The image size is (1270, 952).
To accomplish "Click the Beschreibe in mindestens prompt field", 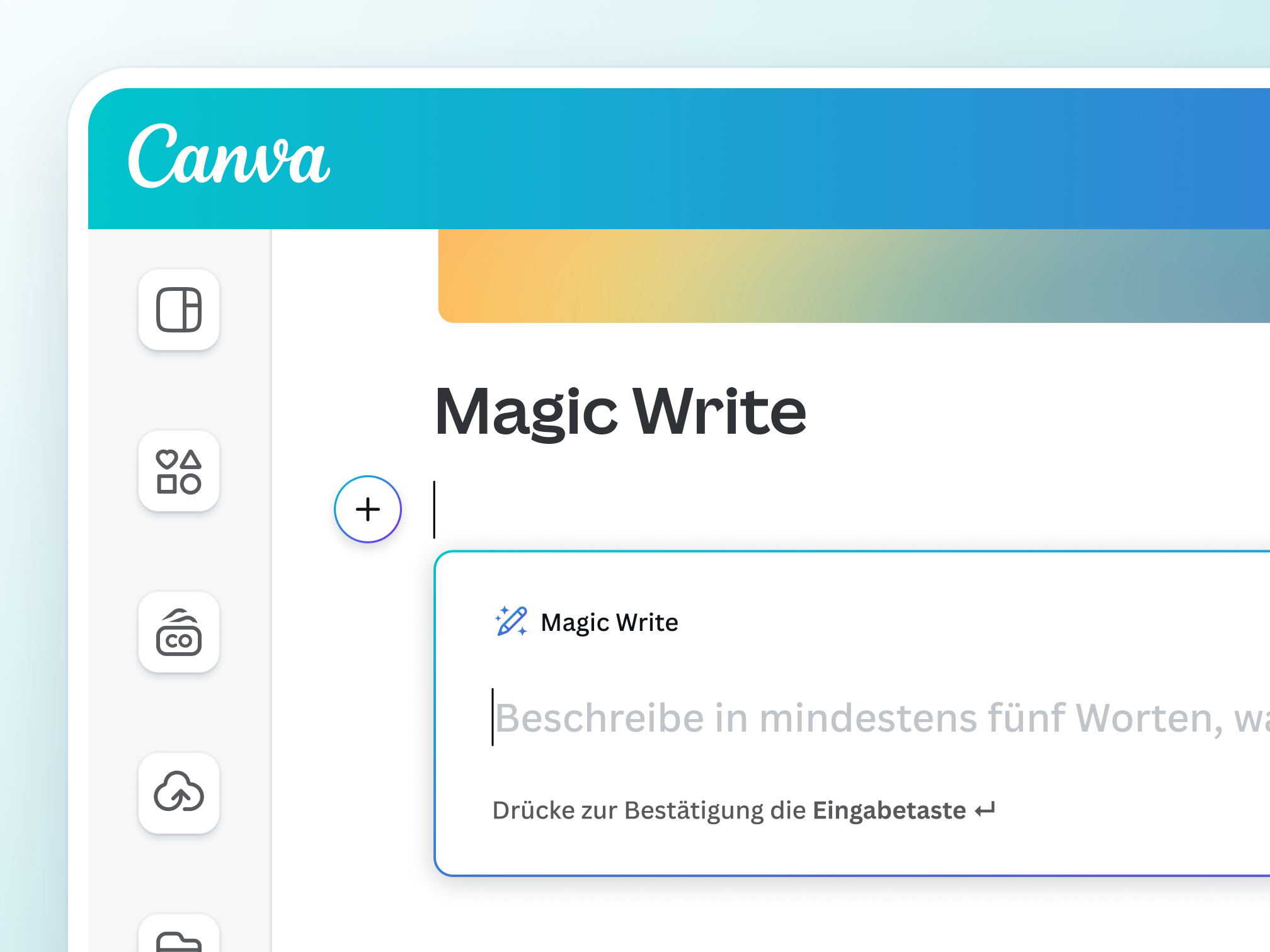I will [869, 718].
